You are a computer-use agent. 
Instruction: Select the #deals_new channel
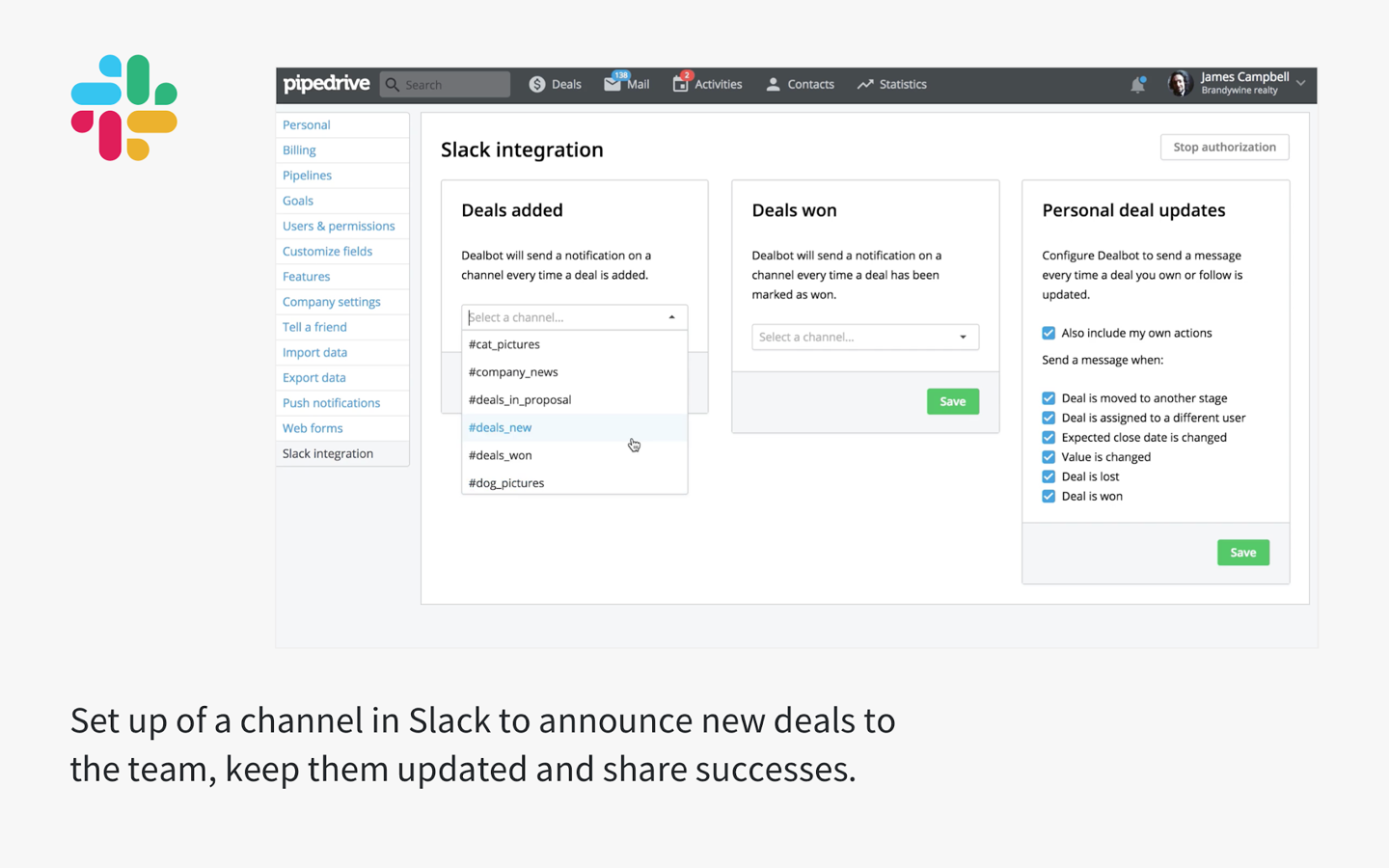coord(500,427)
